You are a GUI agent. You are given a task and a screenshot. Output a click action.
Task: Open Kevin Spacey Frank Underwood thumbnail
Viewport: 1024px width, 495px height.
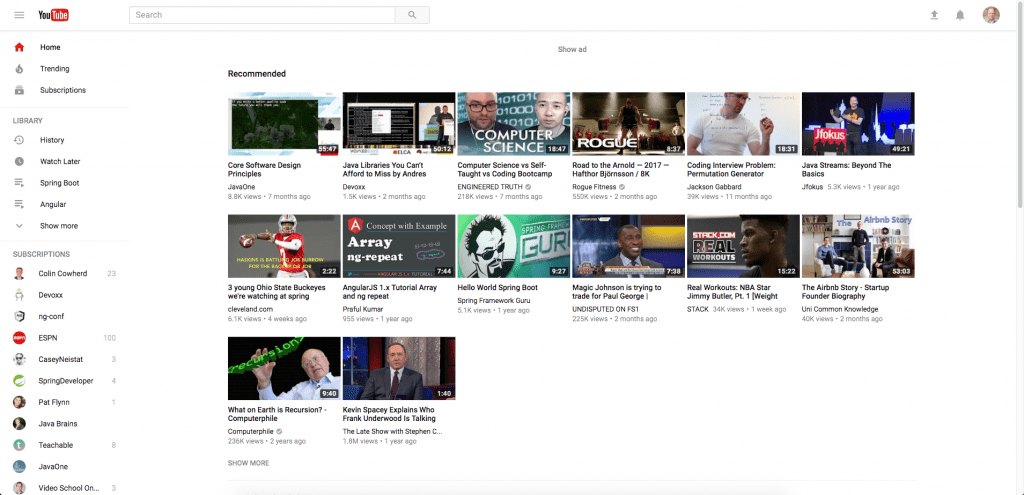click(x=399, y=368)
